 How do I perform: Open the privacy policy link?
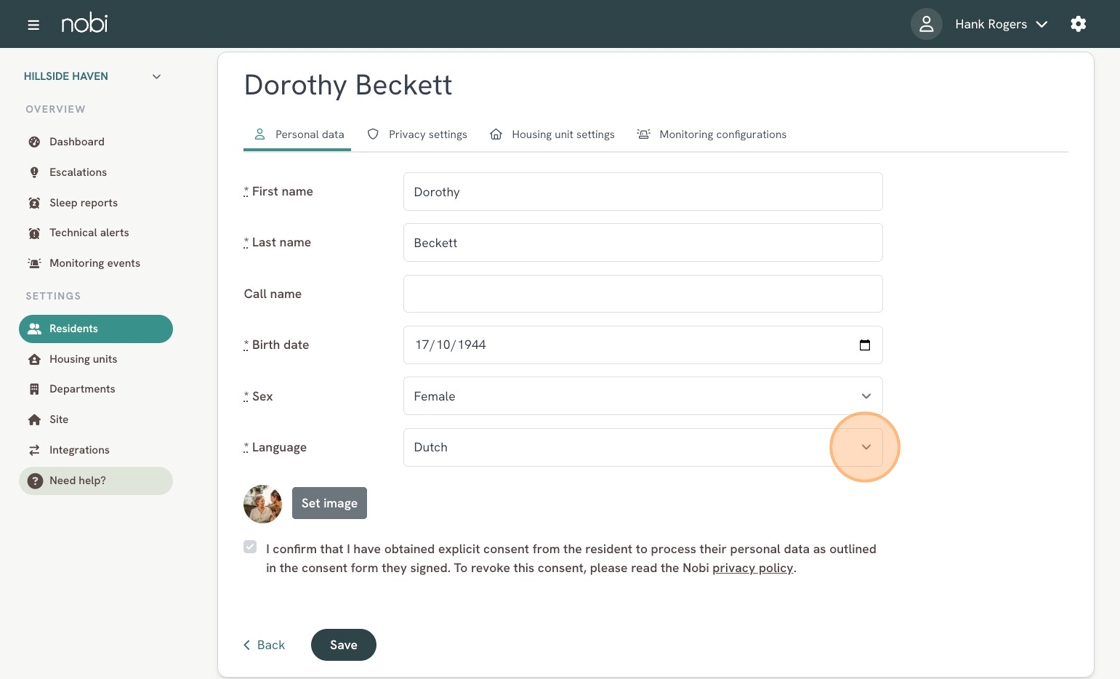(752, 568)
